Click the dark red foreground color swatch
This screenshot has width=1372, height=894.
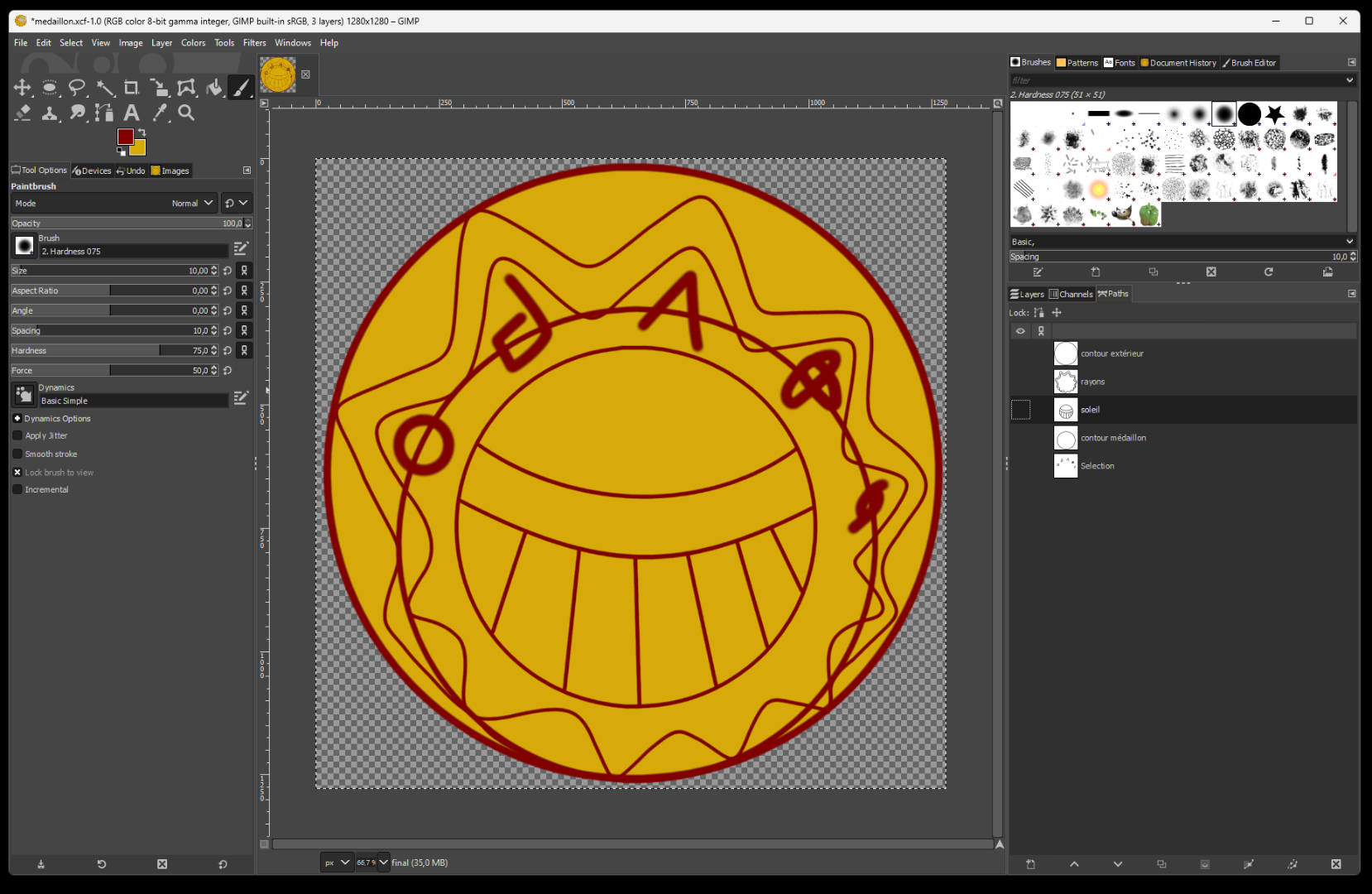click(x=125, y=137)
